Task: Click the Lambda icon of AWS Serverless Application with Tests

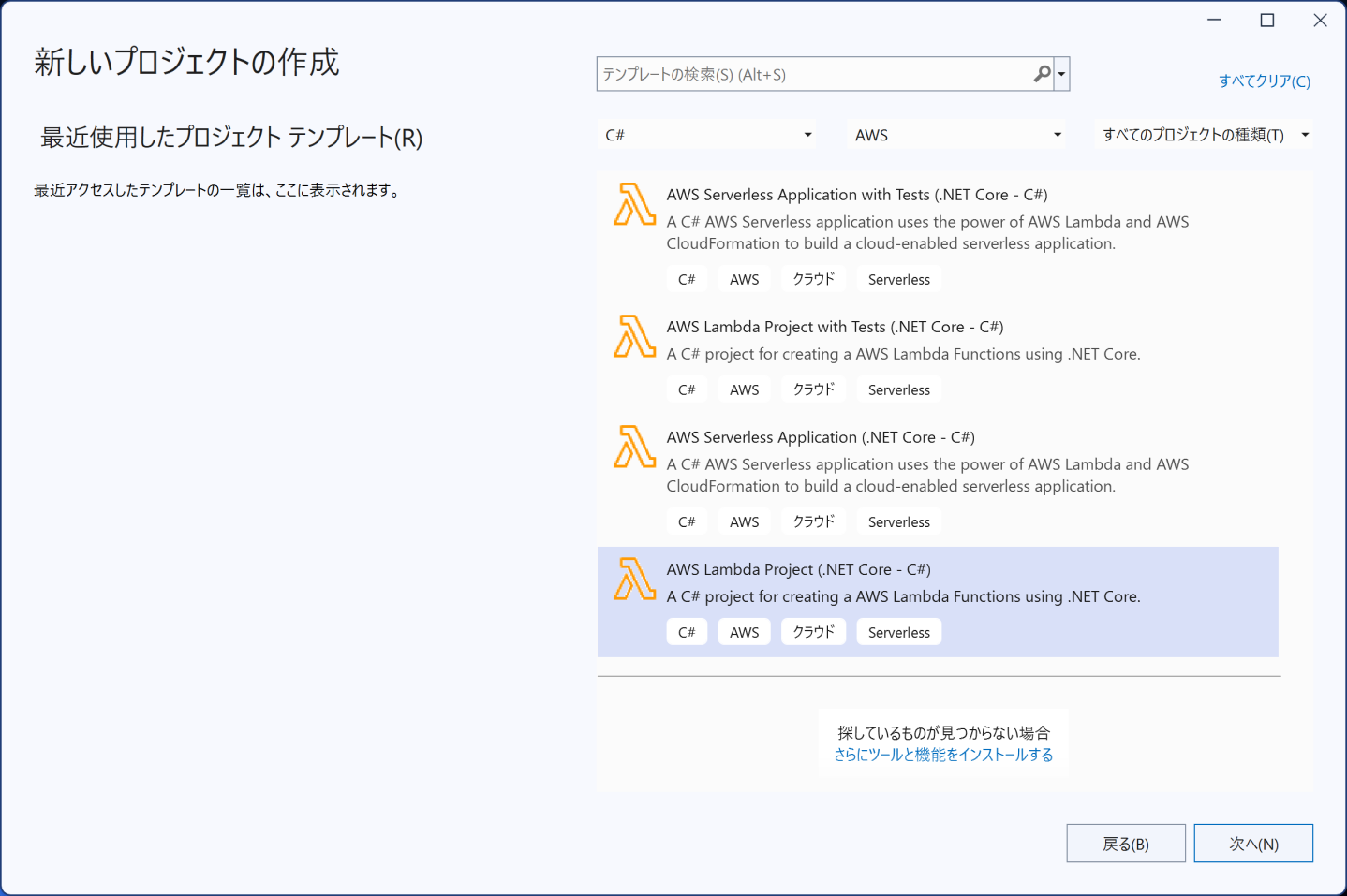Action: pos(634,204)
